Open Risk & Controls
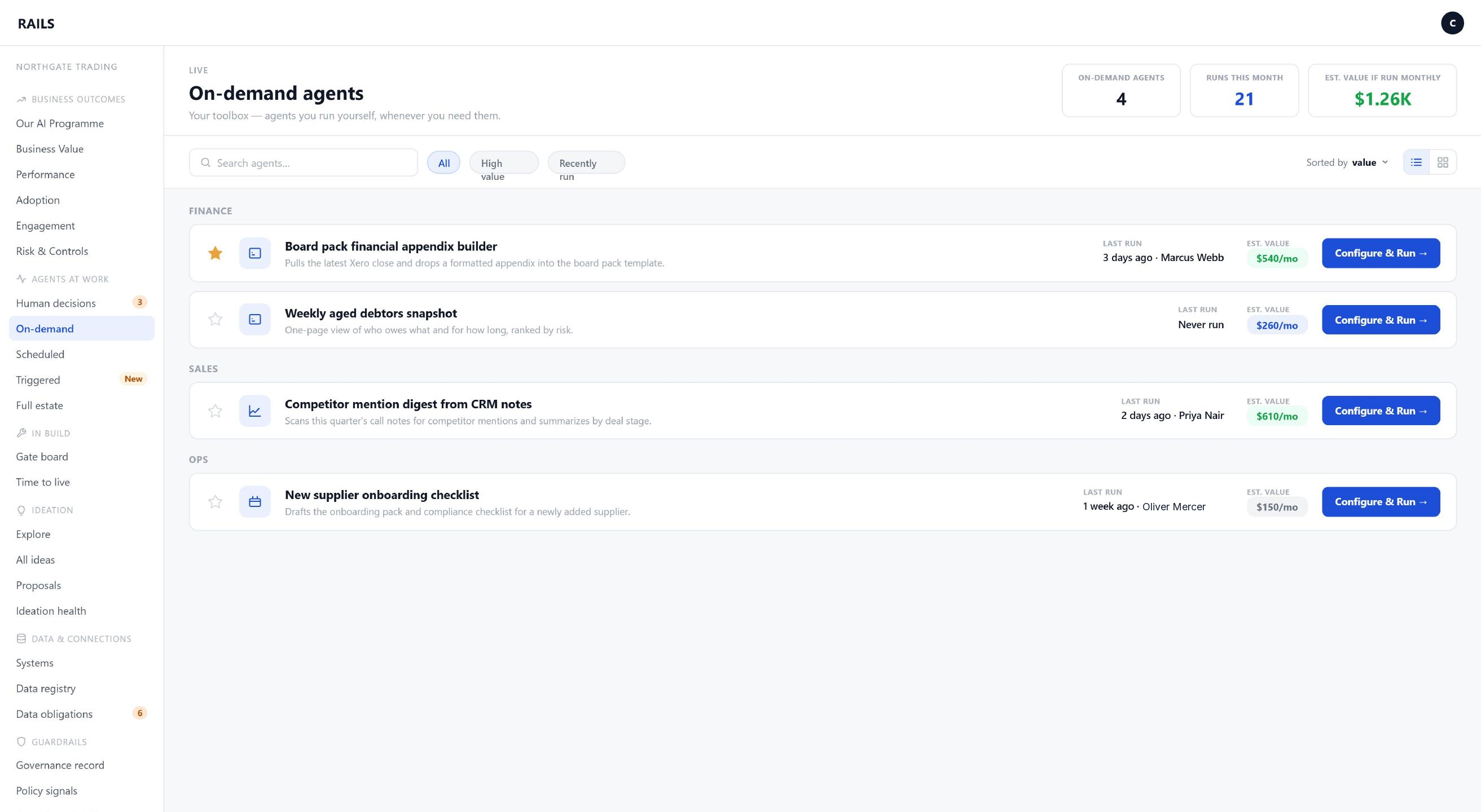The width and height of the screenshot is (1481, 812). click(82, 251)
